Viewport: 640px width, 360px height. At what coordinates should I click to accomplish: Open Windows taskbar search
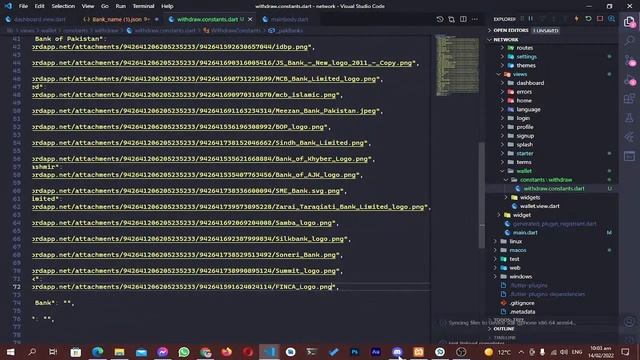click(x=32, y=351)
